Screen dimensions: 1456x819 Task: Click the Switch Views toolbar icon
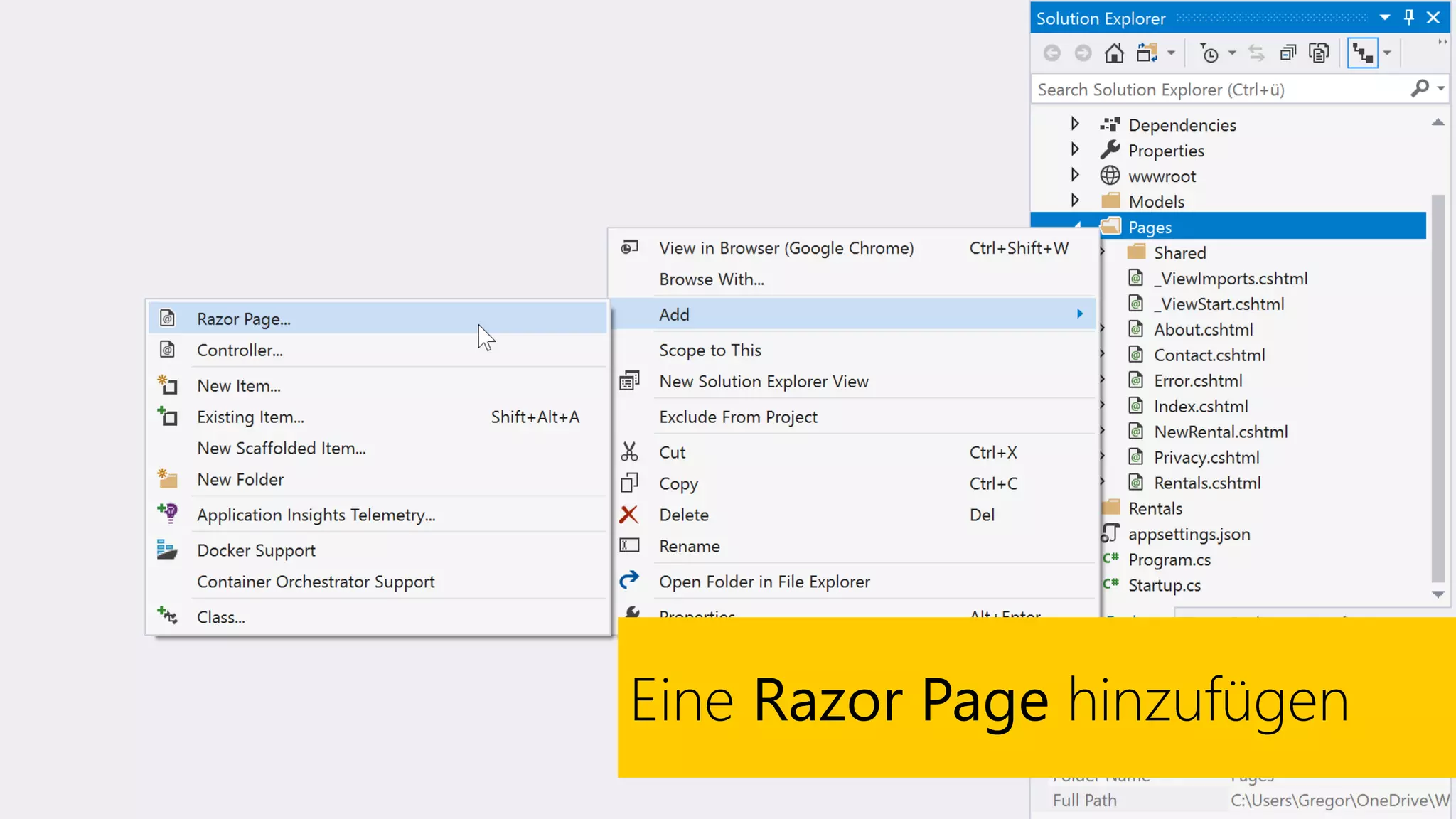click(x=1147, y=53)
